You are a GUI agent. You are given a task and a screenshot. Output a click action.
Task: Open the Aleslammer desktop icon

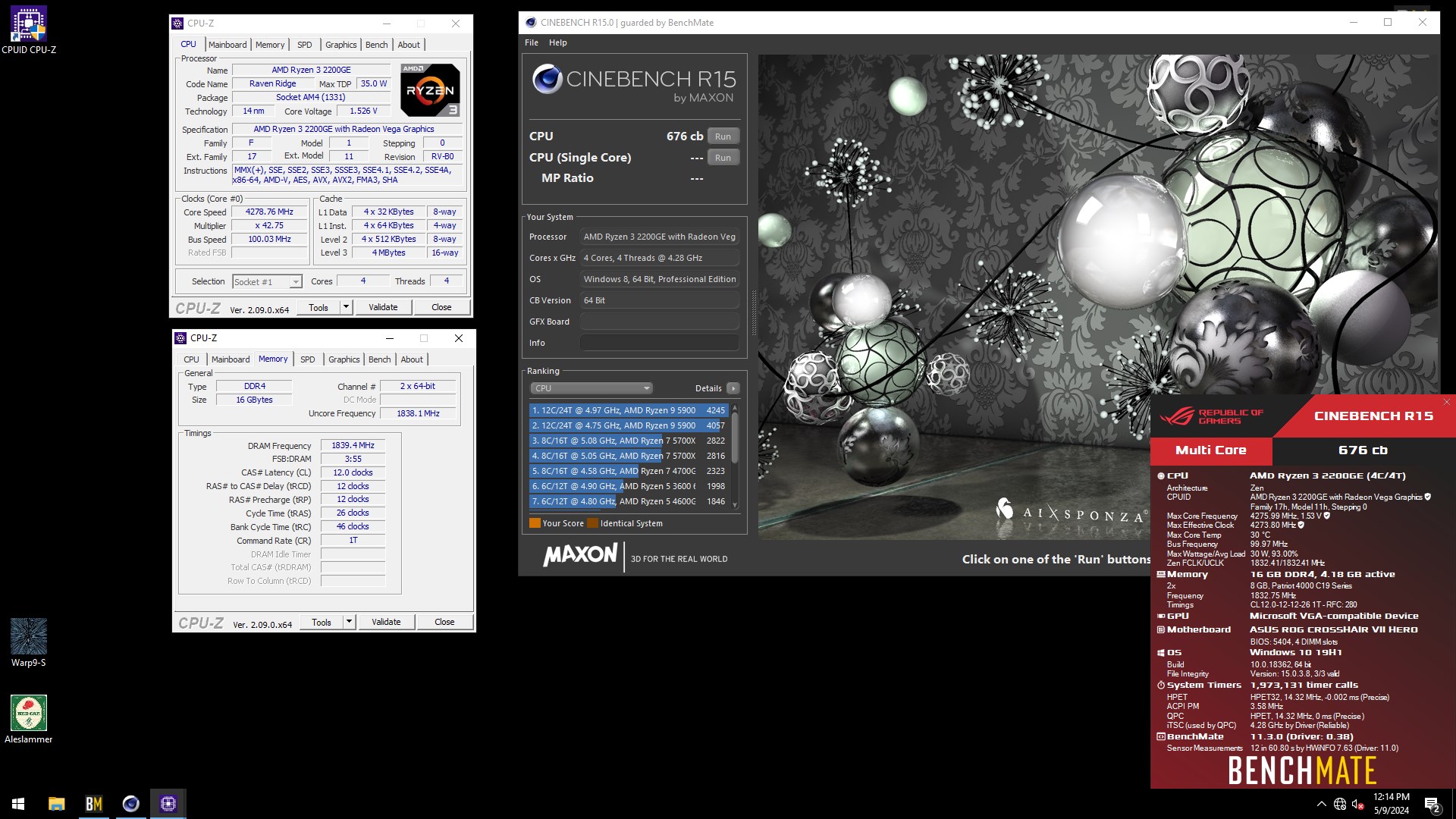tap(29, 719)
